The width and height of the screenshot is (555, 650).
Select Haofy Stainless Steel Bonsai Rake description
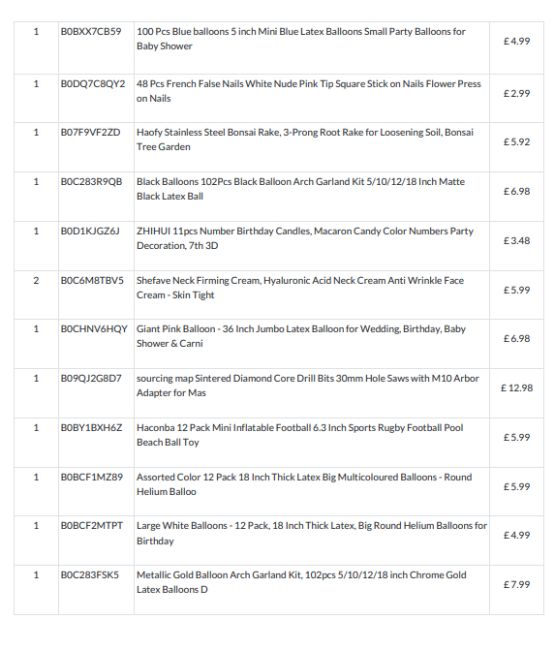click(305, 139)
